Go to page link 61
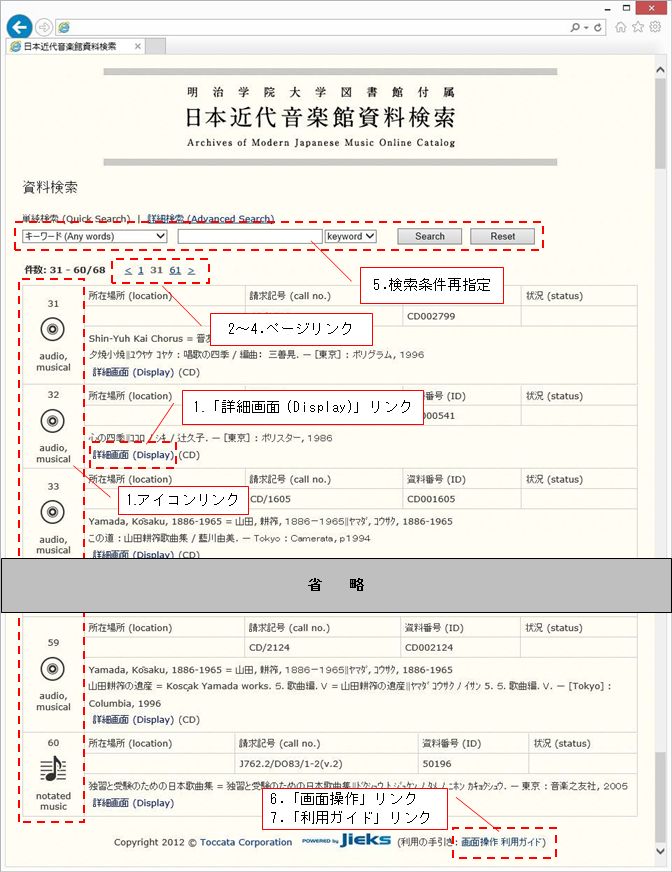The image size is (672, 872). 175,270
